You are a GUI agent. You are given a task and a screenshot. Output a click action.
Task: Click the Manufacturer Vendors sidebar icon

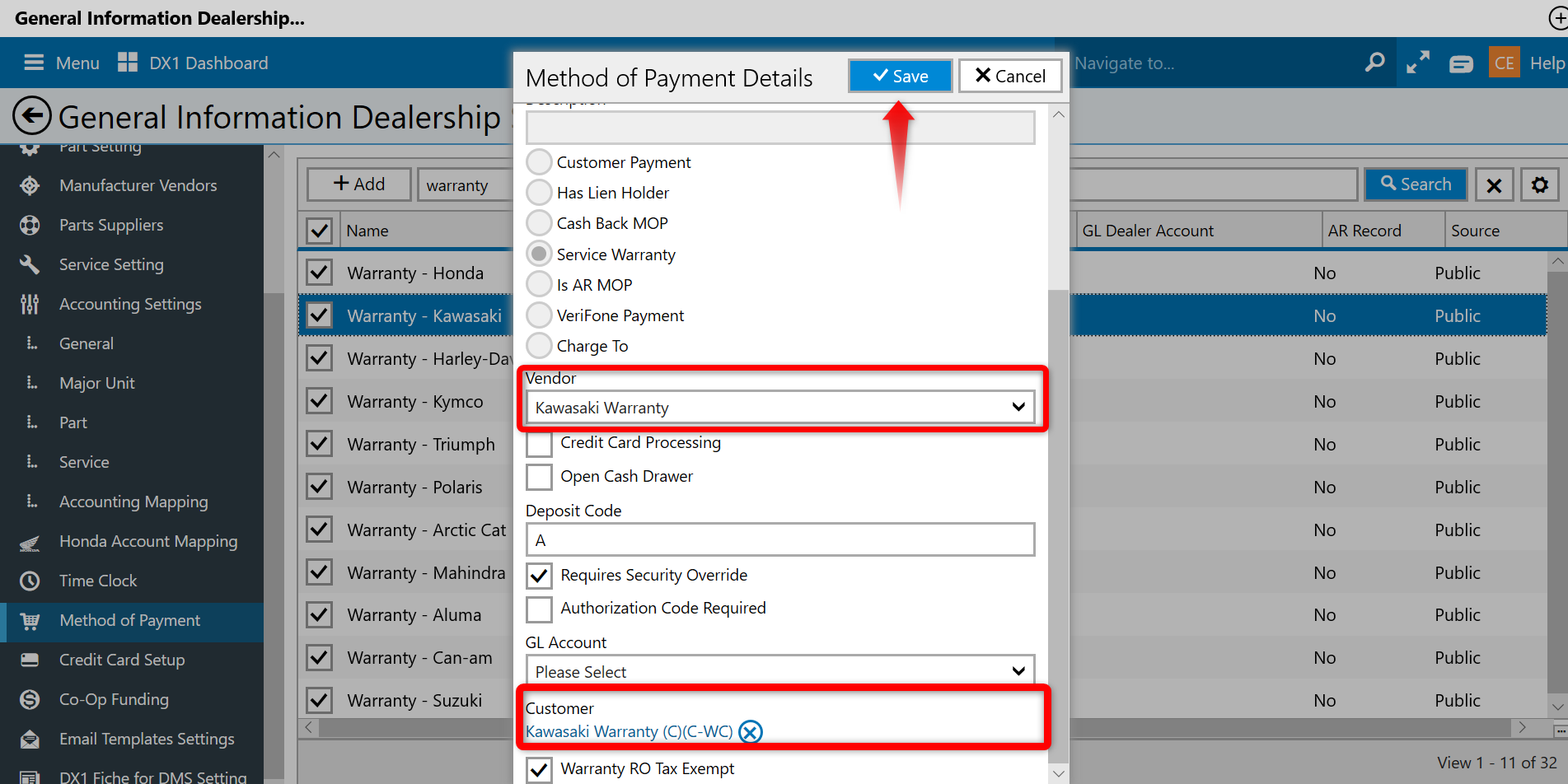30,185
